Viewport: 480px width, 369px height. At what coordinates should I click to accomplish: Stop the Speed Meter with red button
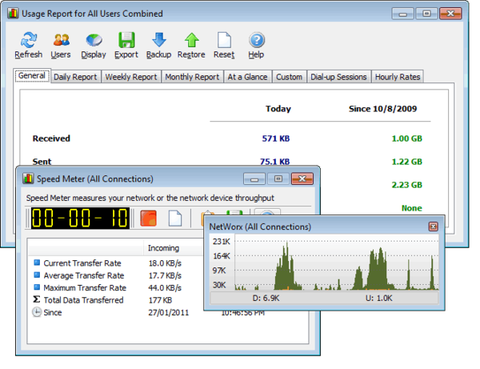148,218
